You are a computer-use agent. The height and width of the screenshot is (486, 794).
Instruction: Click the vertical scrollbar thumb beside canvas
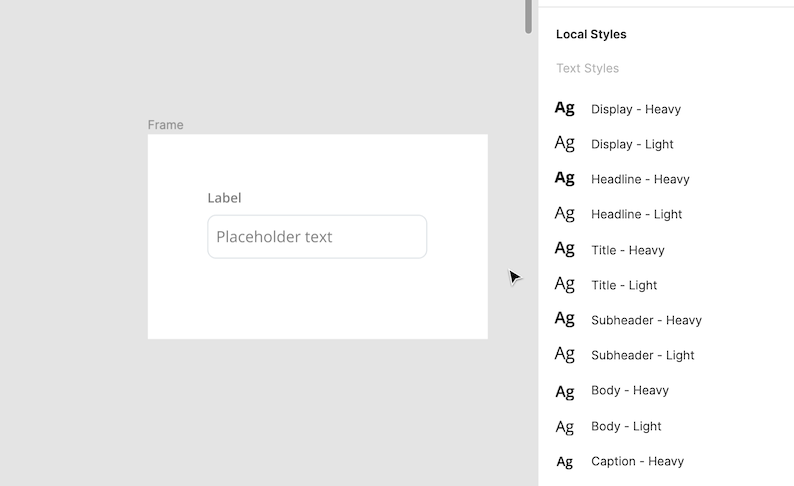pyautogui.click(x=528, y=15)
